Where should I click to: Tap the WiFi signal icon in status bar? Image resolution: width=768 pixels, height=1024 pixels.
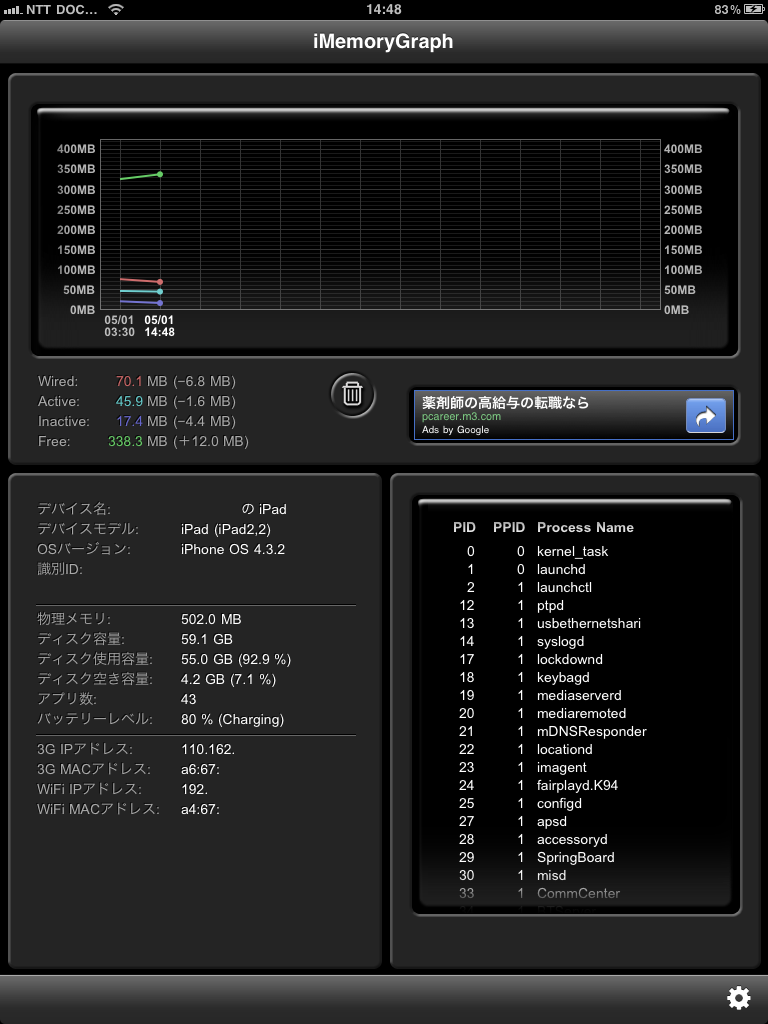click(x=116, y=9)
